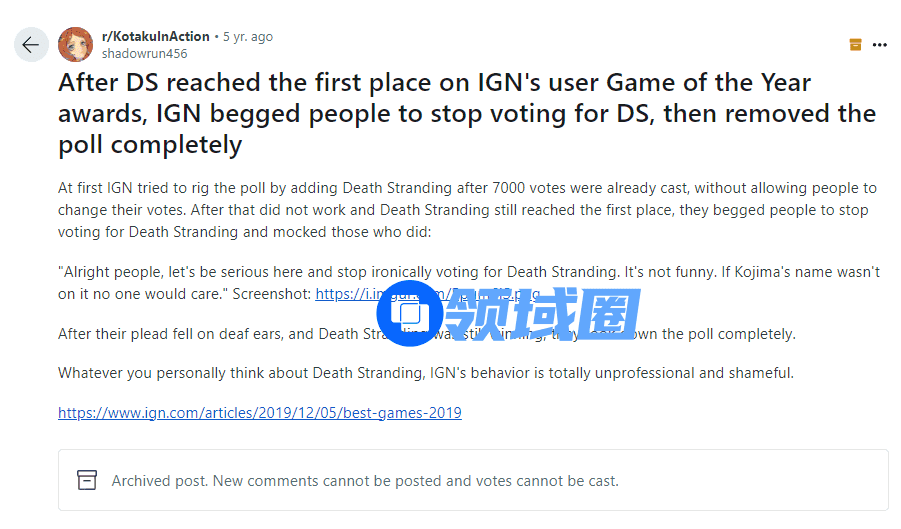Click the blue Chinese watermark text
Screen dimensions: 901x529
coord(542,313)
